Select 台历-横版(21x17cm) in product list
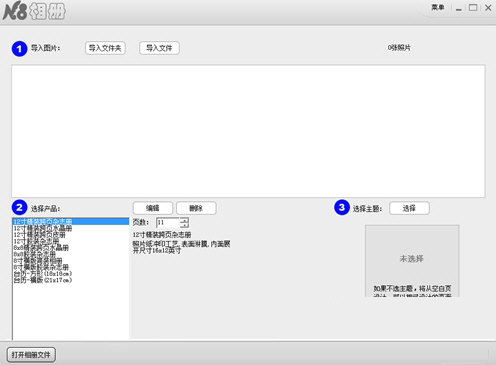Screen dimensions: 496x365 coord(71,280)
